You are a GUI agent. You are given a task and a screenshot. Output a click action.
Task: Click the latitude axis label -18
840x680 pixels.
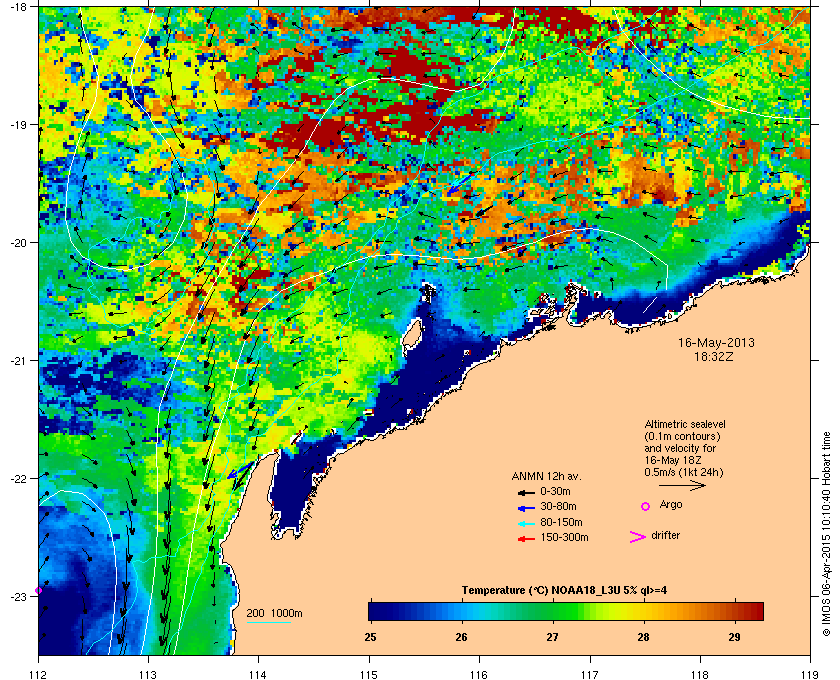(x=18, y=7)
